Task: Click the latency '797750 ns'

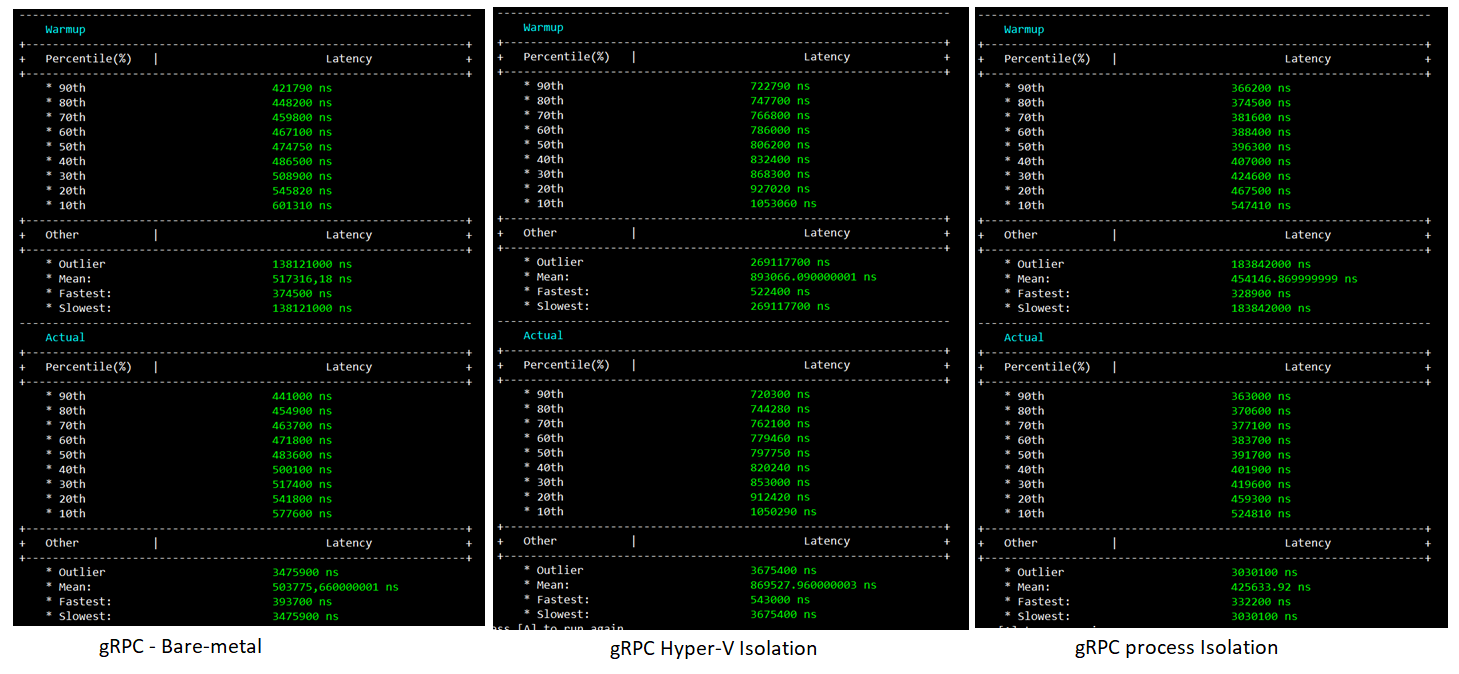Action: click(x=780, y=453)
